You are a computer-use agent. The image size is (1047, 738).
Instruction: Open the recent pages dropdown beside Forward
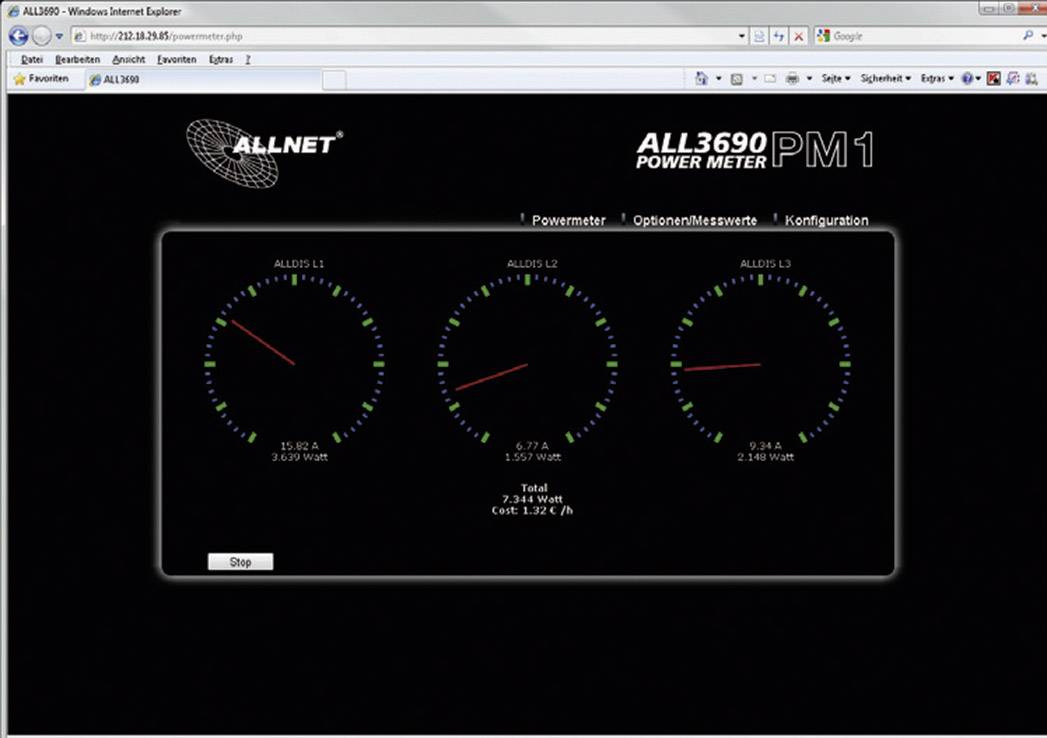point(59,36)
